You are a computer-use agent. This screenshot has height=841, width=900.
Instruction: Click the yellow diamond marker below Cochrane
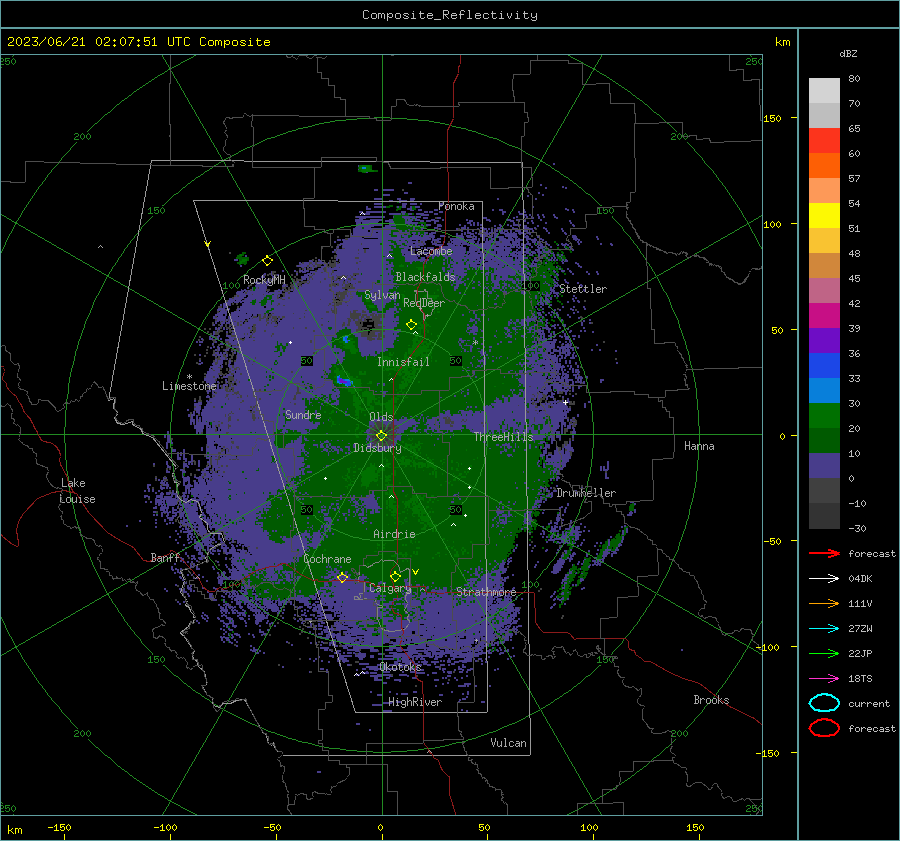tap(342, 577)
